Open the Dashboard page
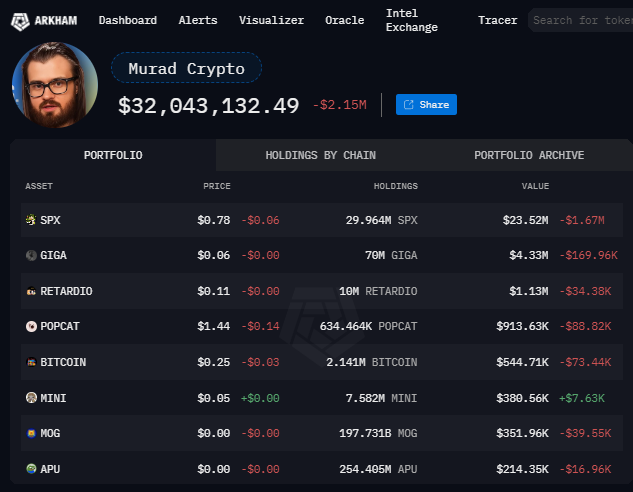 tap(128, 20)
